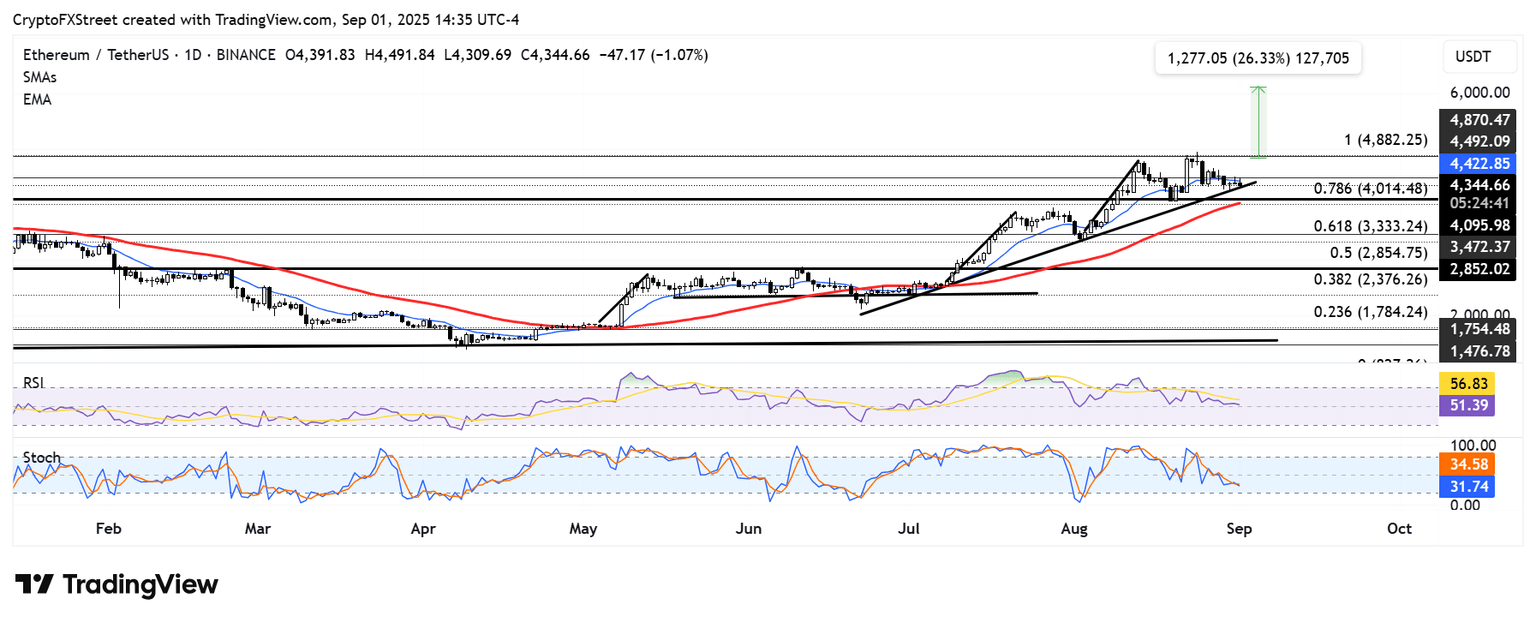
Task: Click the 4,344.66 current price tag
Action: tap(1478, 185)
